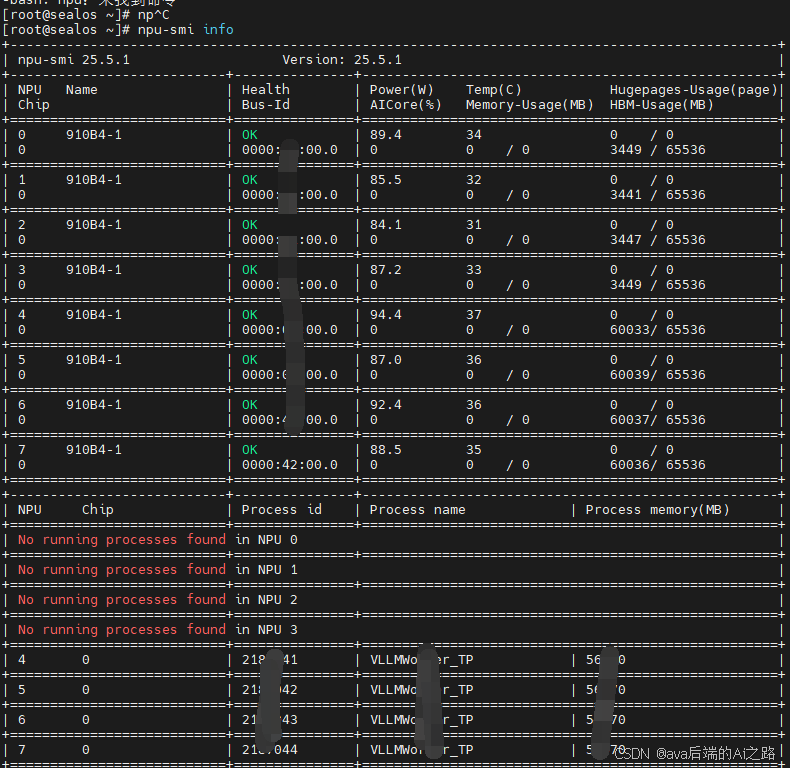The height and width of the screenshot is (768, 790).
Task: Click VLLMWorker_TP process name for NPU 5
Action: pos(422,690)
